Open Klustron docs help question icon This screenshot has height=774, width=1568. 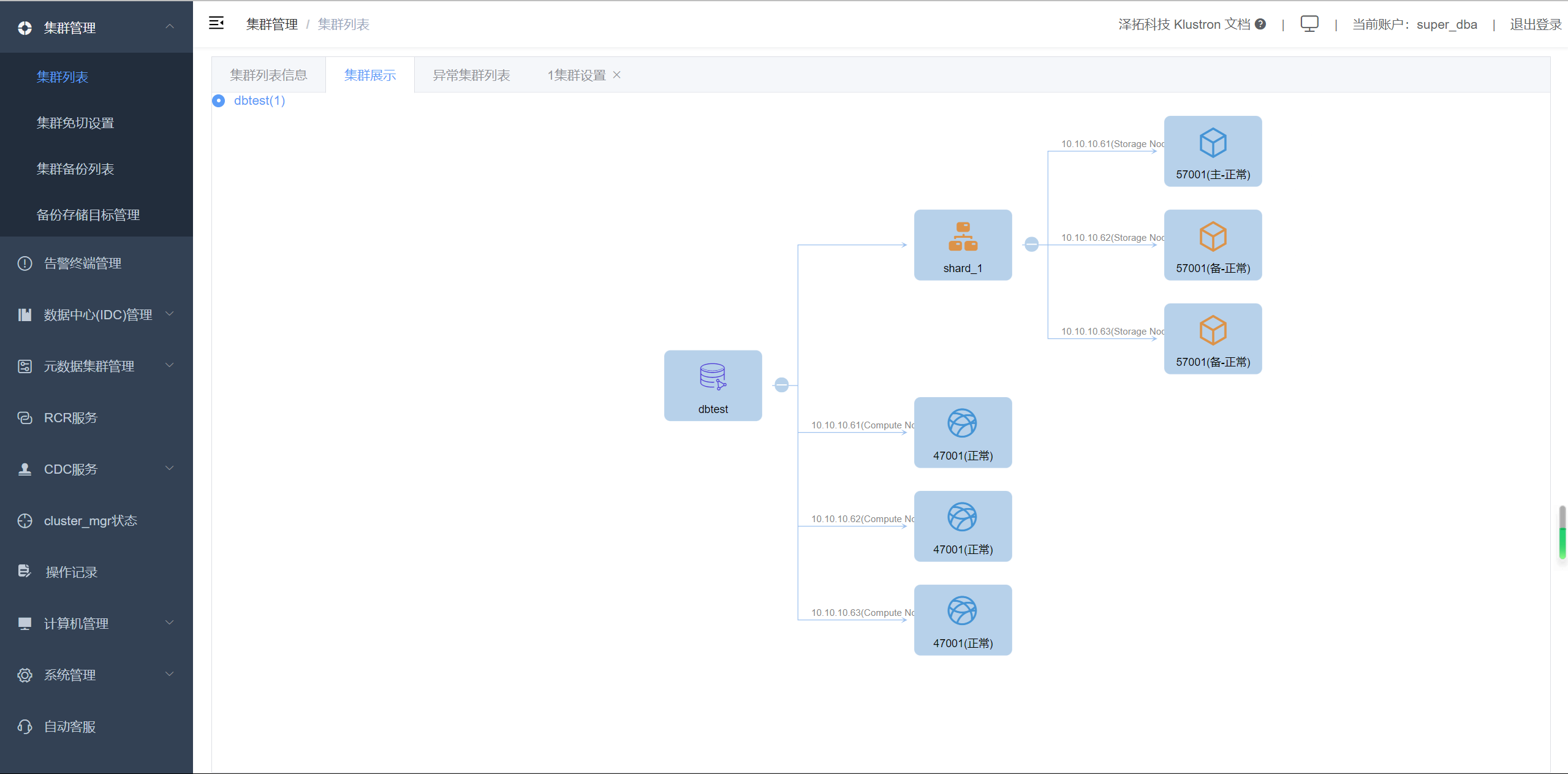[1260, 24]
